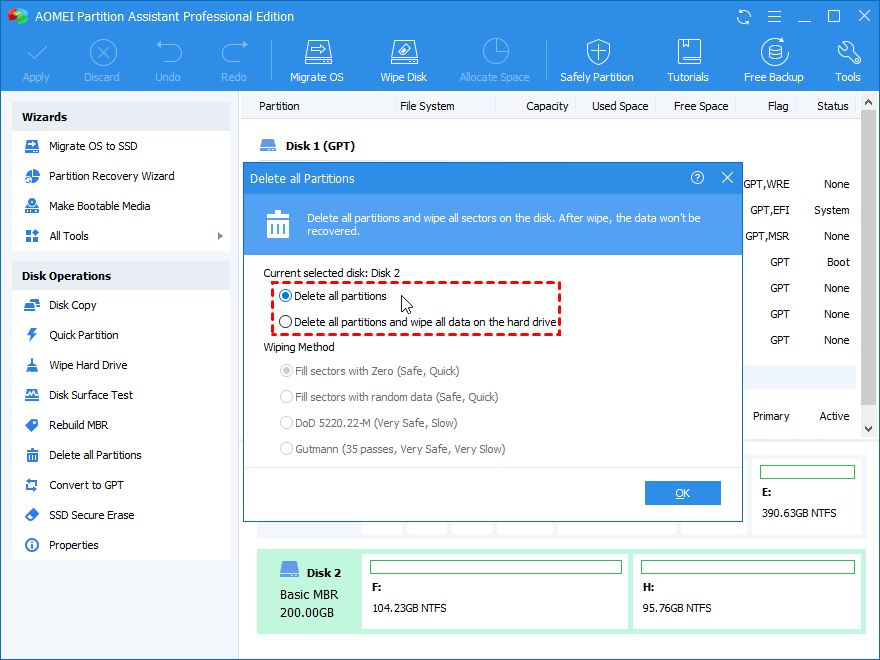Click the partition list vertical scrollbar thumb
This screenshot has width=880, height=660.
coord(868,257)
